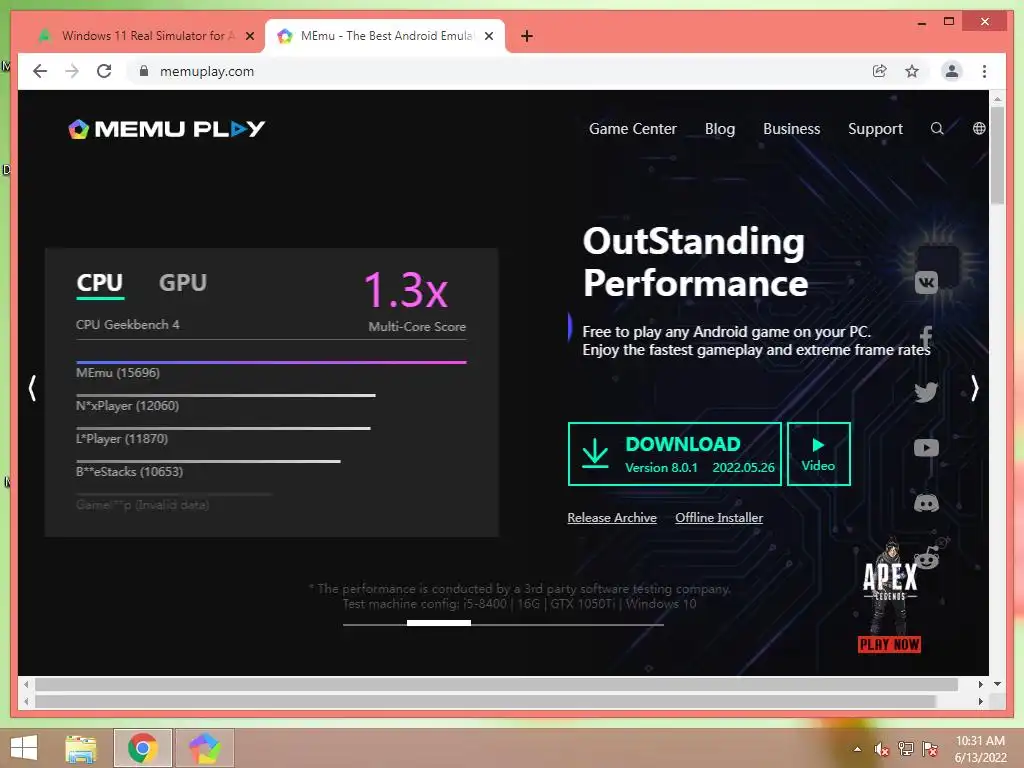Click CPU Geekbench 4 label
Image resolution: width=1024 pixels, height=768 pixels.
coord(127,325)
